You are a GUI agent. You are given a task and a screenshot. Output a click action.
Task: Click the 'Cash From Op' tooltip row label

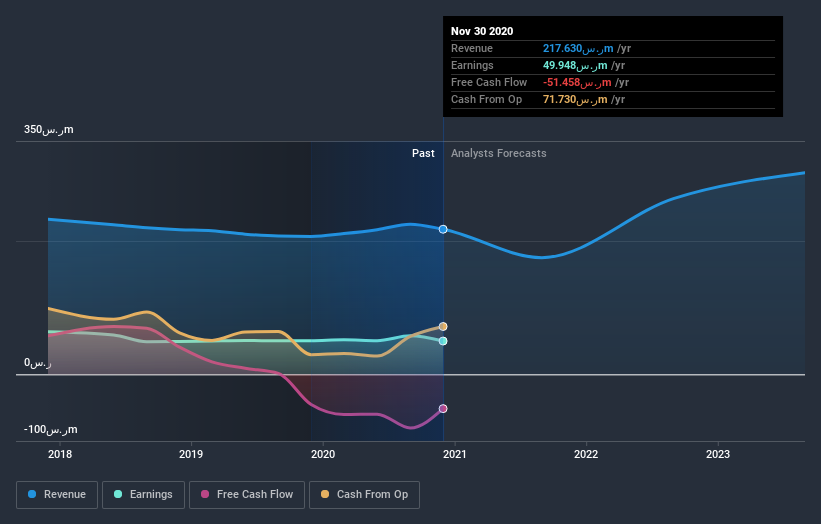point(486,99)
